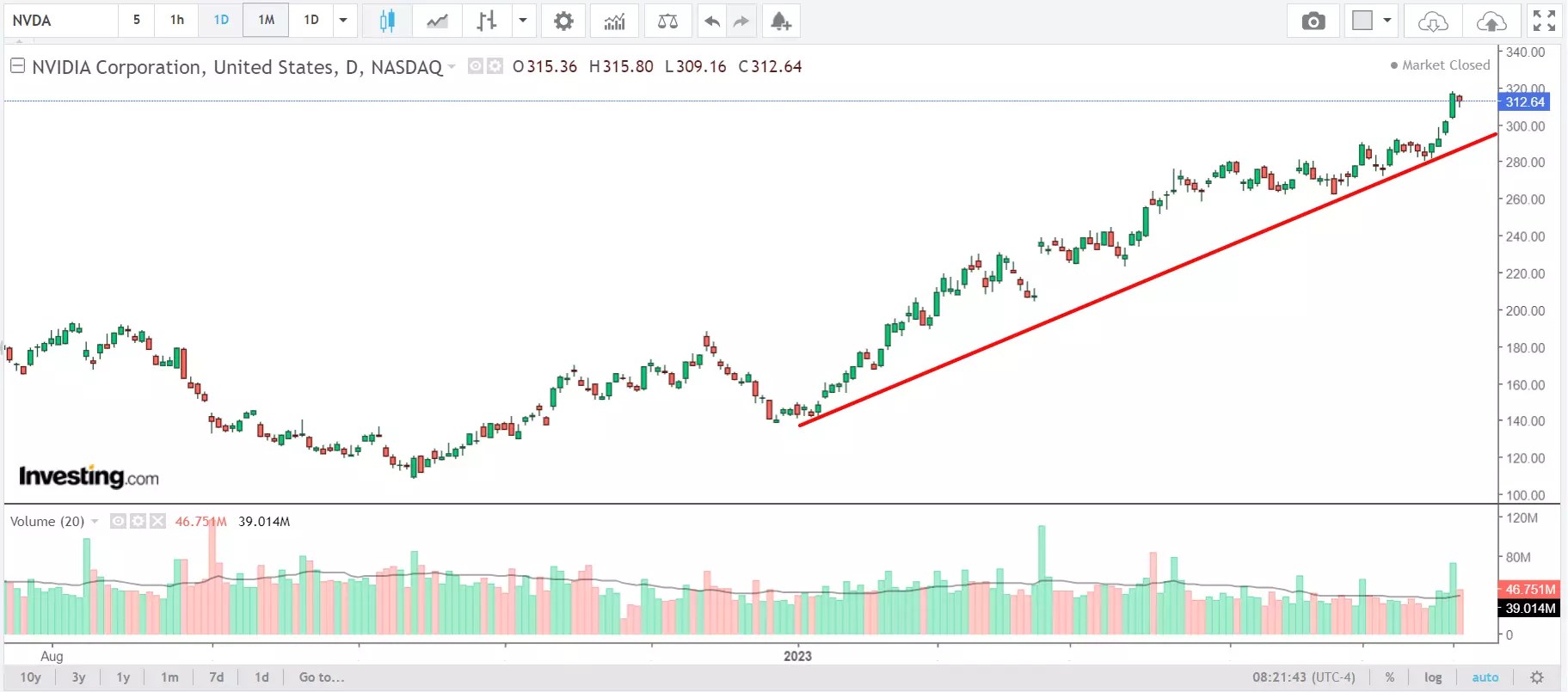Click the red trendline on chart

click(1148, 280)
